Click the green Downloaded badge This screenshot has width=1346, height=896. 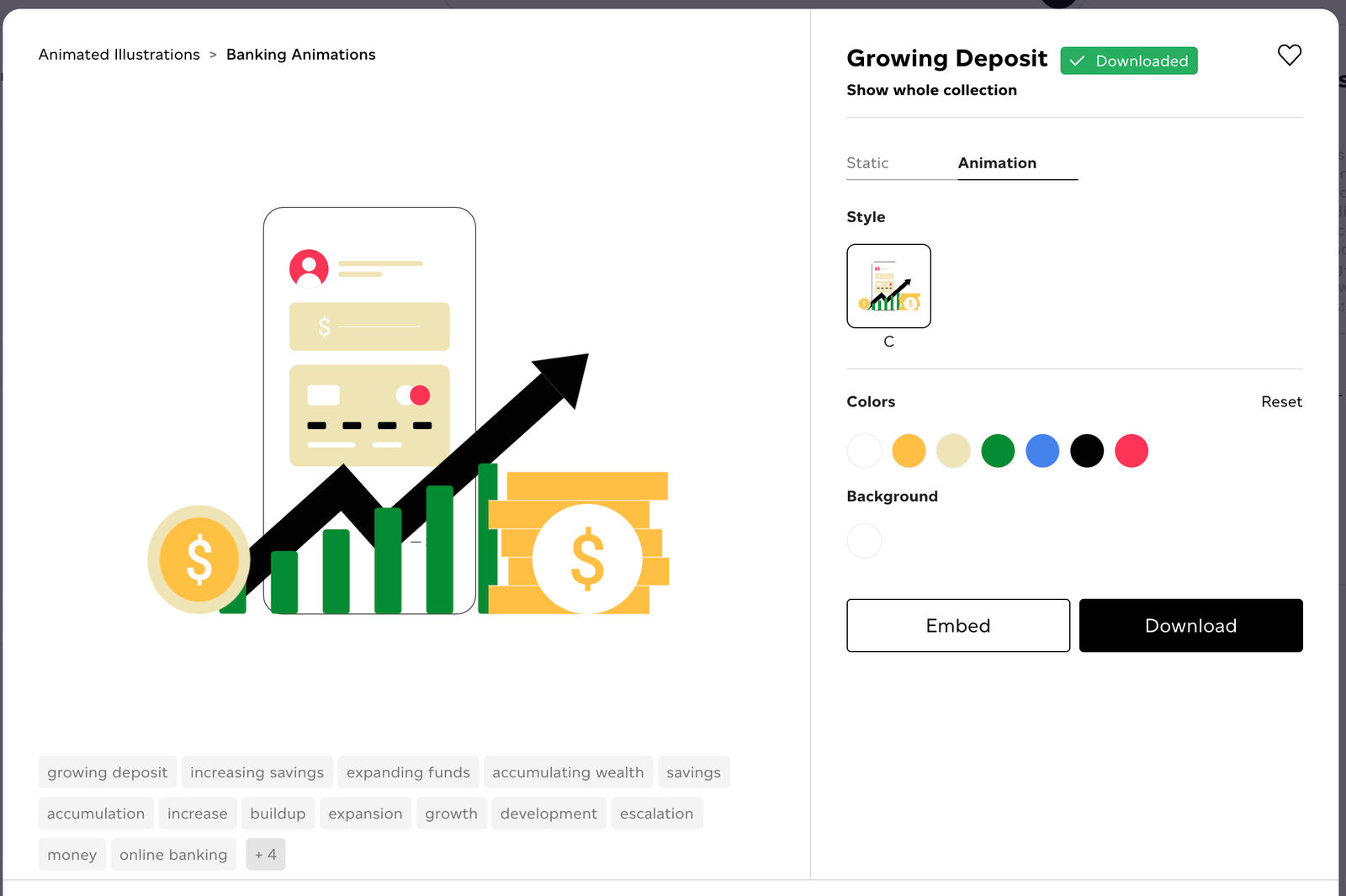(1128, 61)
